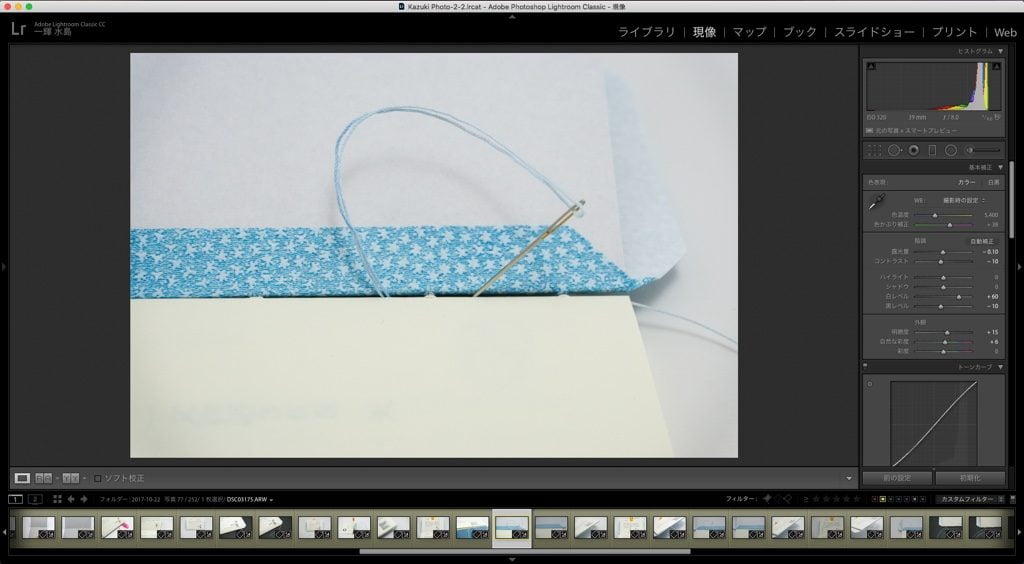Filter by red color label

pos(875,499)
